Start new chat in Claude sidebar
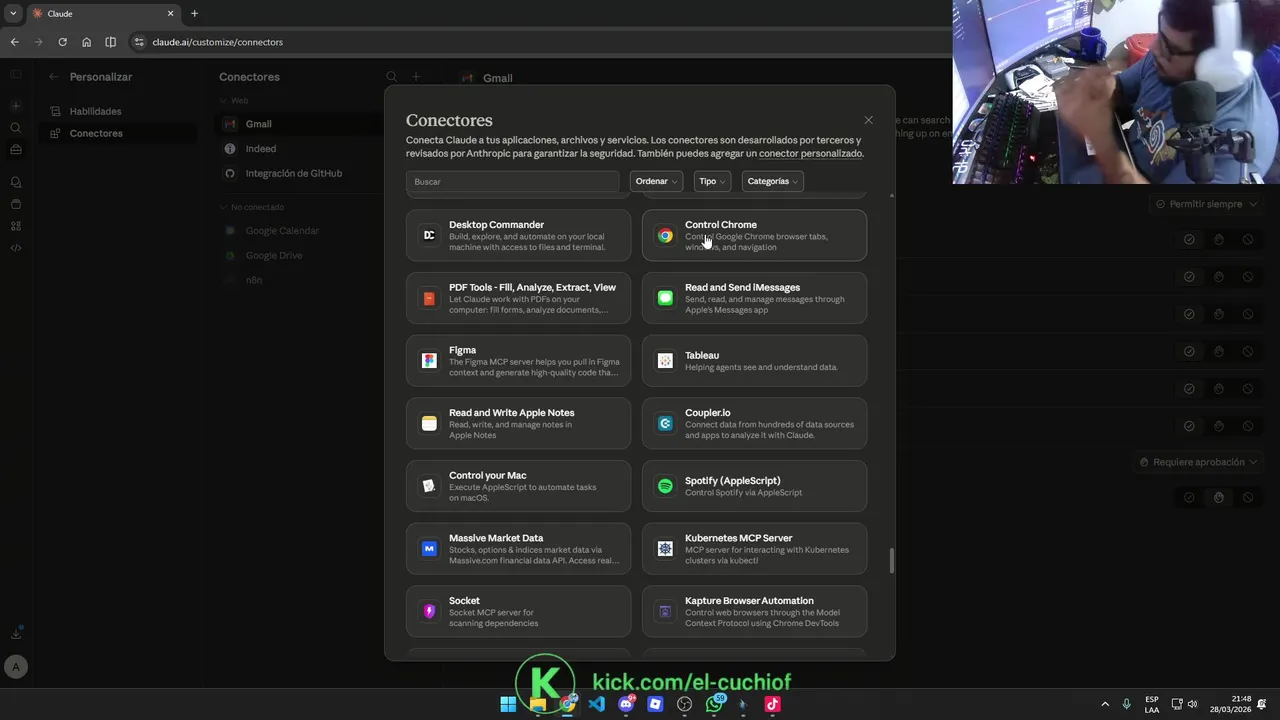This screenshot has height=720, width=1280. point(15,105)
